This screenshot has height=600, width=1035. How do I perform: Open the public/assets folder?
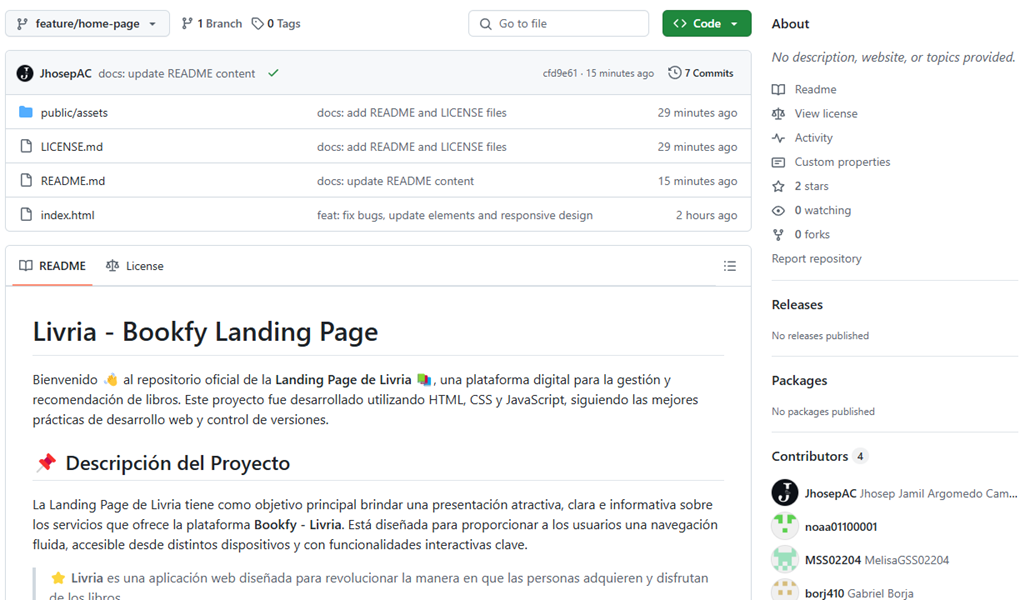click(74, 113)
